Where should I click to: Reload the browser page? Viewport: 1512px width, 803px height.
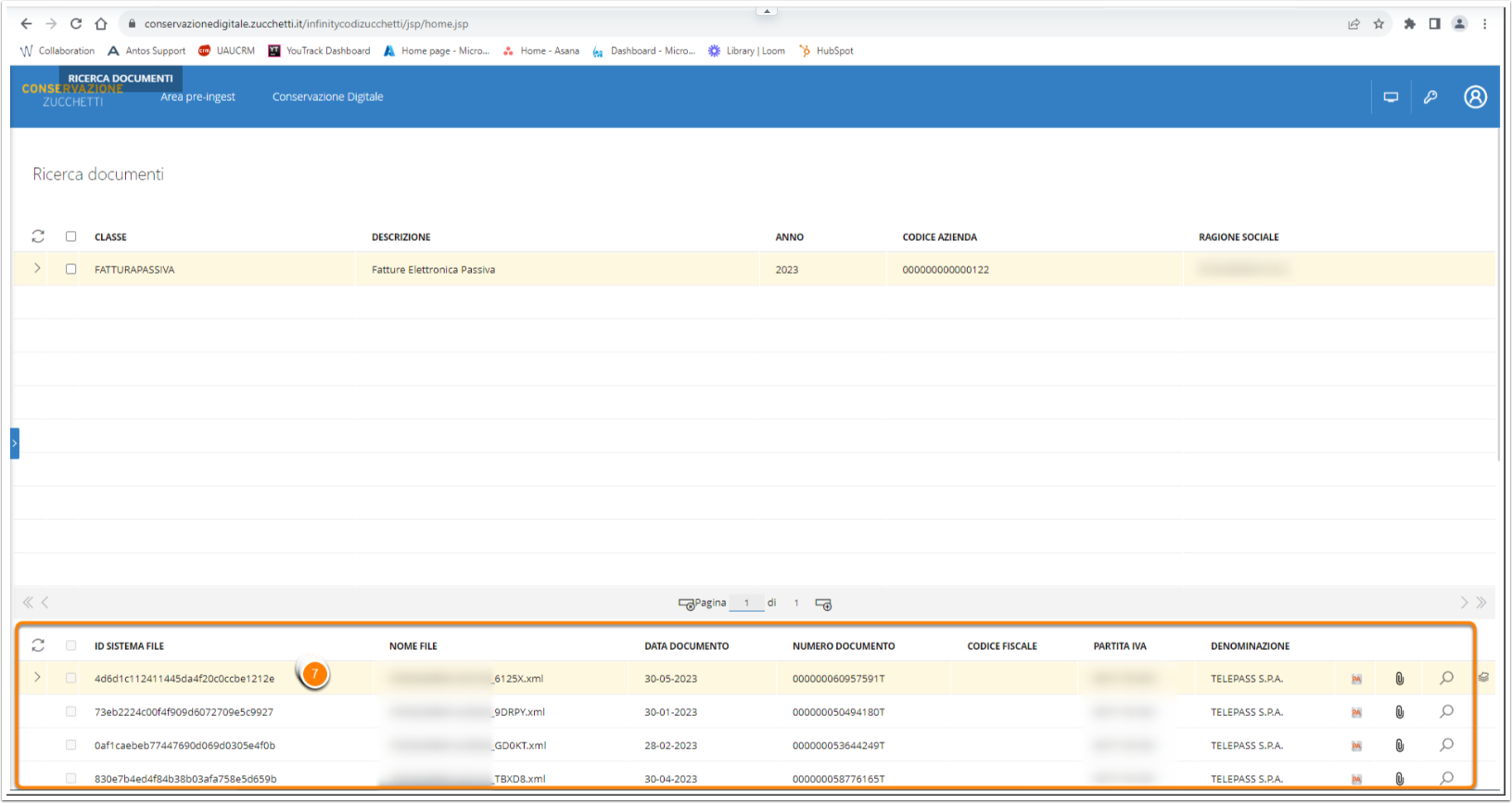coord(76,23)
